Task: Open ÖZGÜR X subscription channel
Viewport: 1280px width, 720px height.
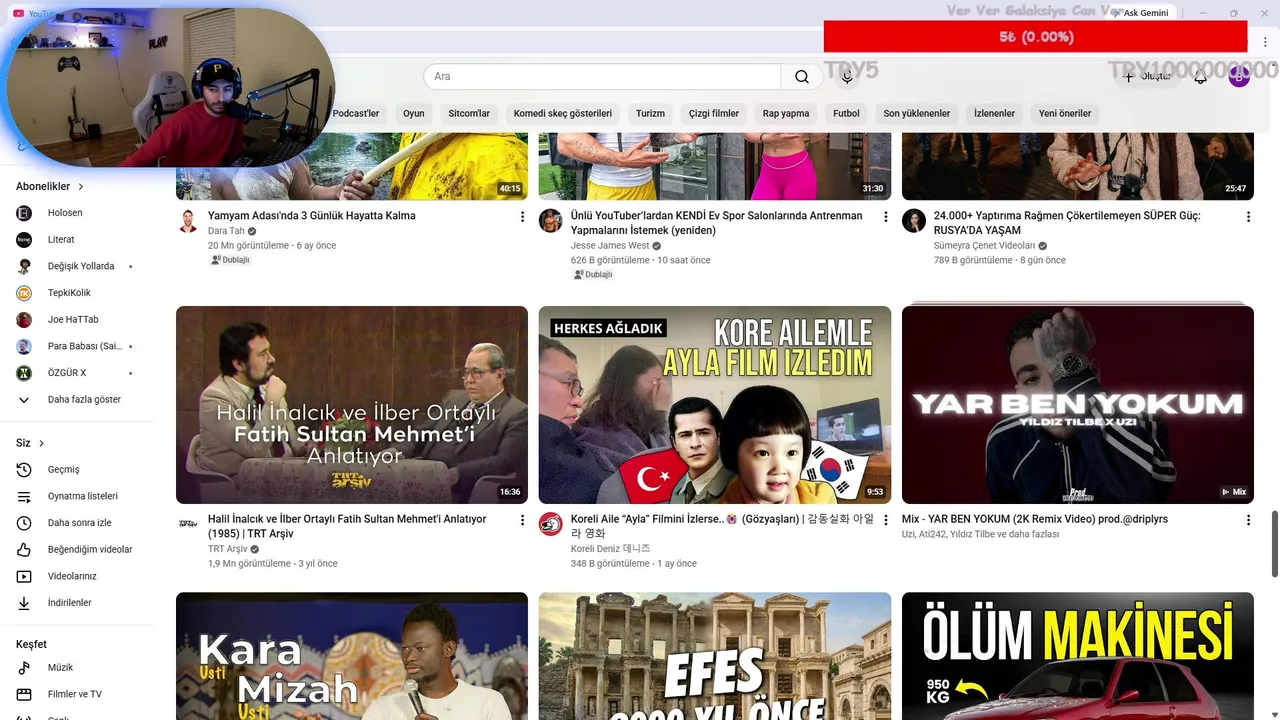Action: point(76,373)
